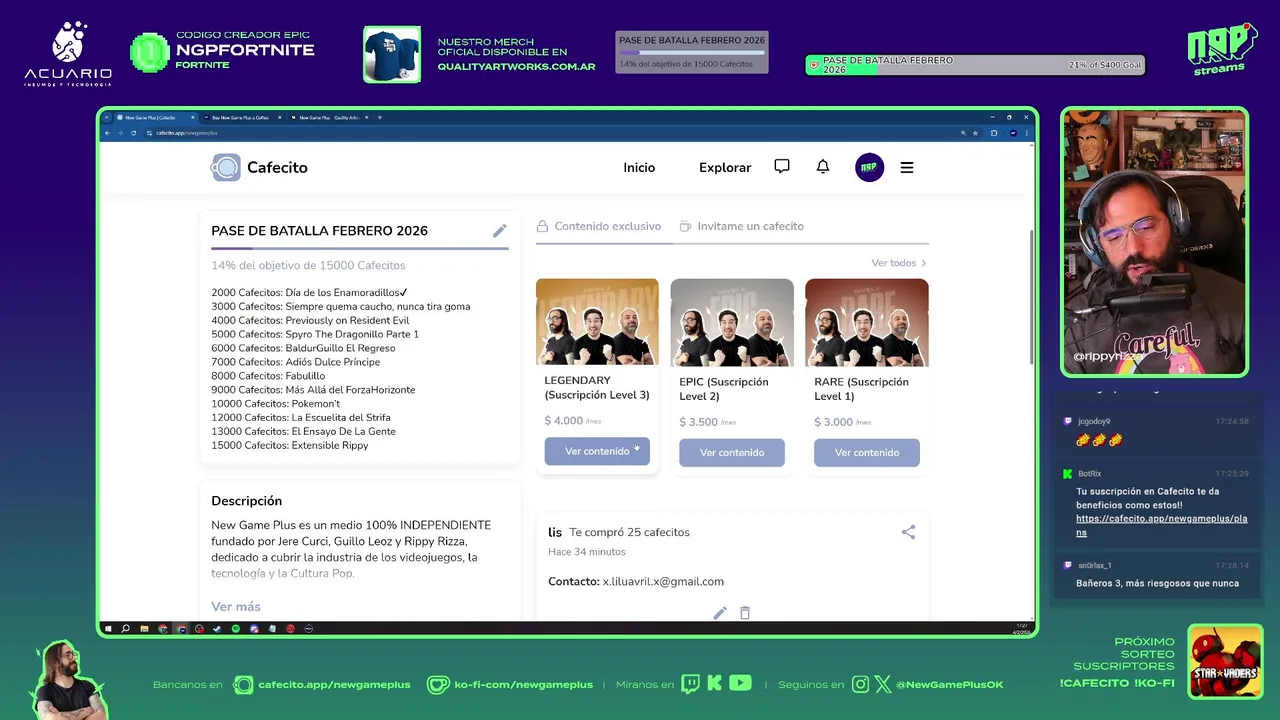This screenshot has height=720, width=1280.
Task: Open Spotify from the taskbar
Action: pyautogui.click(x=236, y=629)
